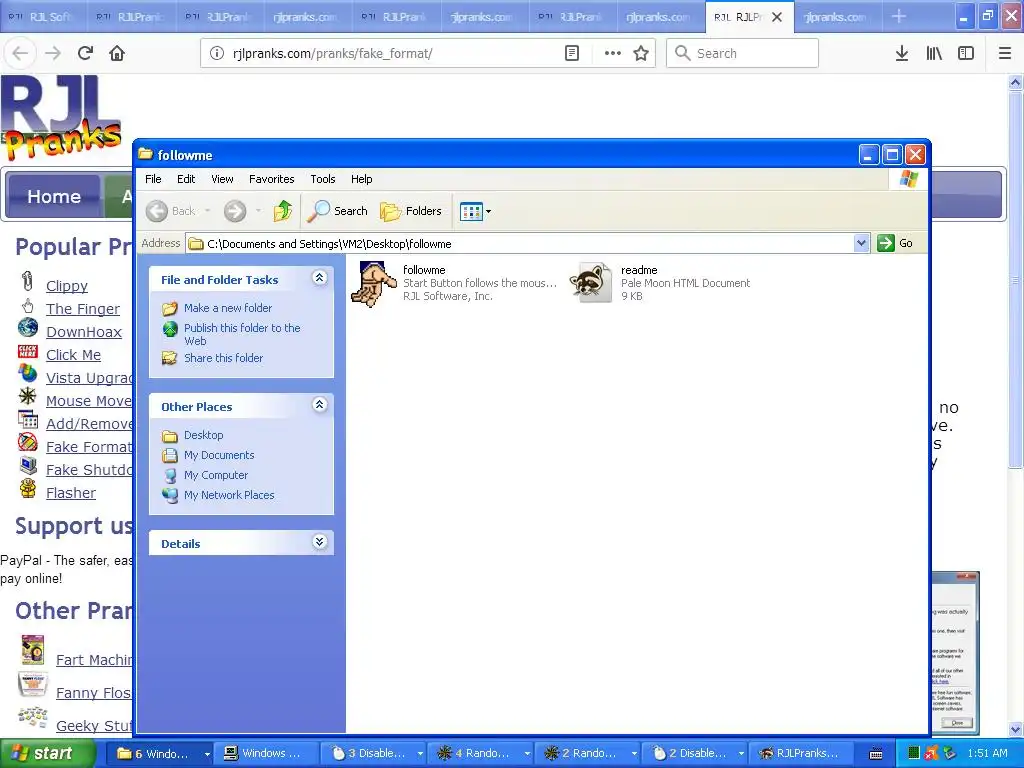The height and width of the screenshot is (768, 1024).
Task: Expand the 4 Rando taskbar group
Action: [x=526, y=754]
